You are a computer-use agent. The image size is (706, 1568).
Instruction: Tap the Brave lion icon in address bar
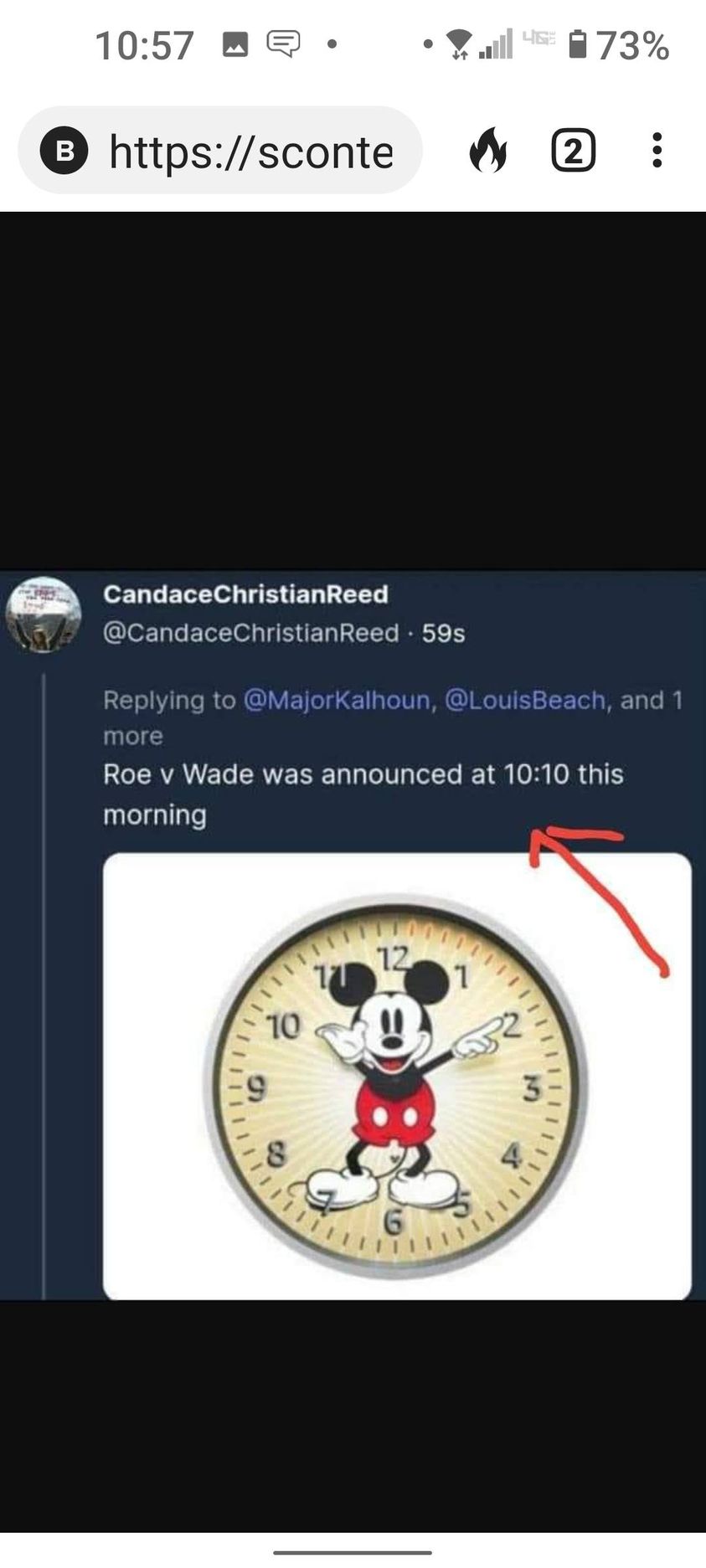(64, 152)
